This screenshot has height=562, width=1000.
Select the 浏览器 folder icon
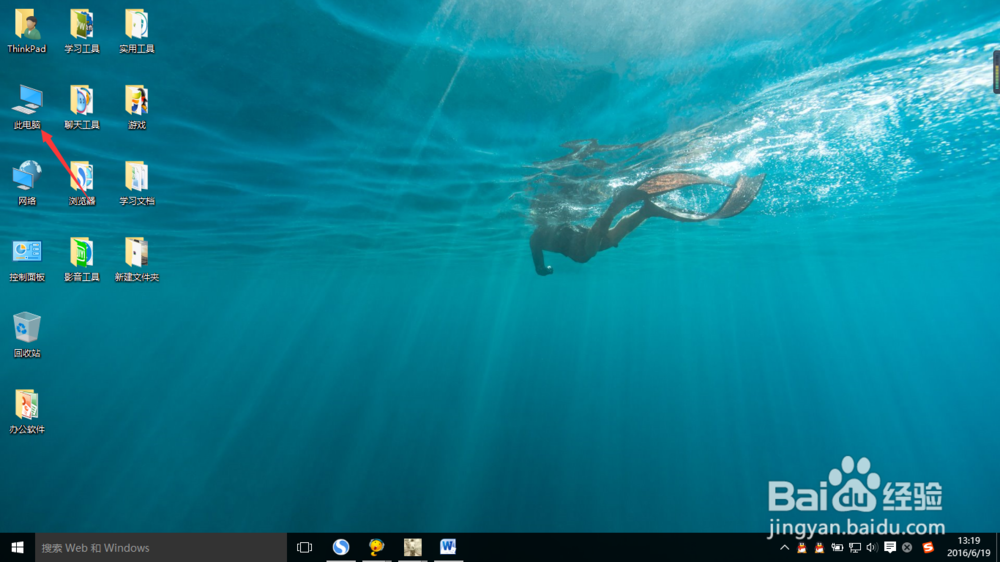82,182
